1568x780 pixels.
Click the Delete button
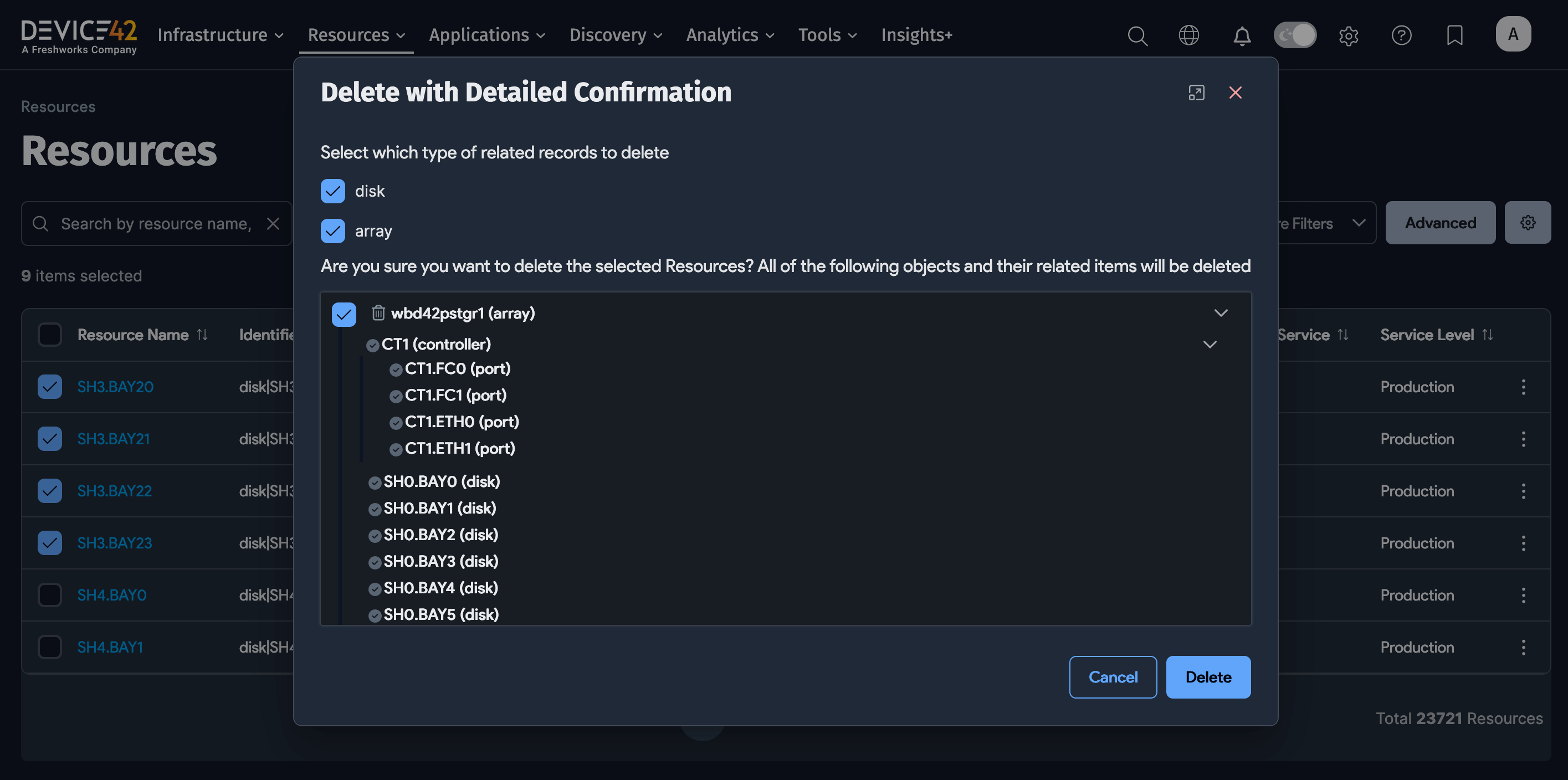tap(1208, 676)
